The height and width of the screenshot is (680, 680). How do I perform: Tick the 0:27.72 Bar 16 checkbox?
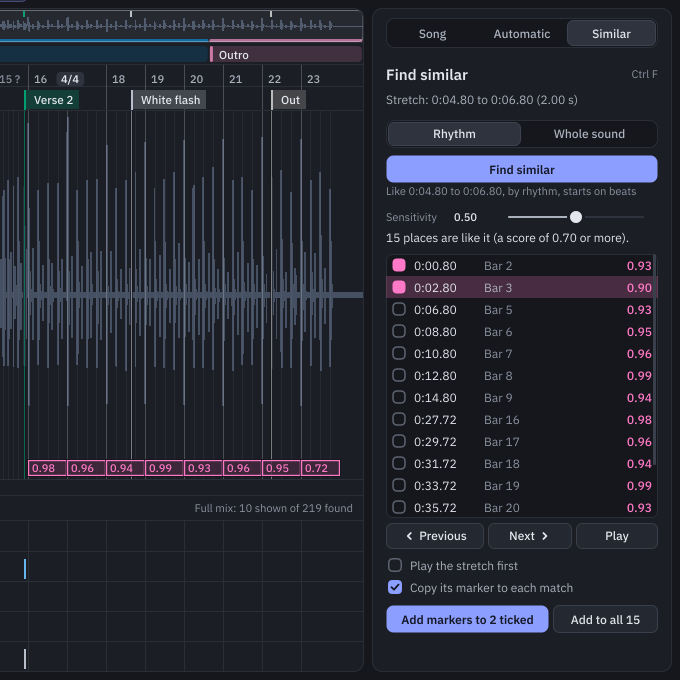pyautogui.click(x=399, y=419)
